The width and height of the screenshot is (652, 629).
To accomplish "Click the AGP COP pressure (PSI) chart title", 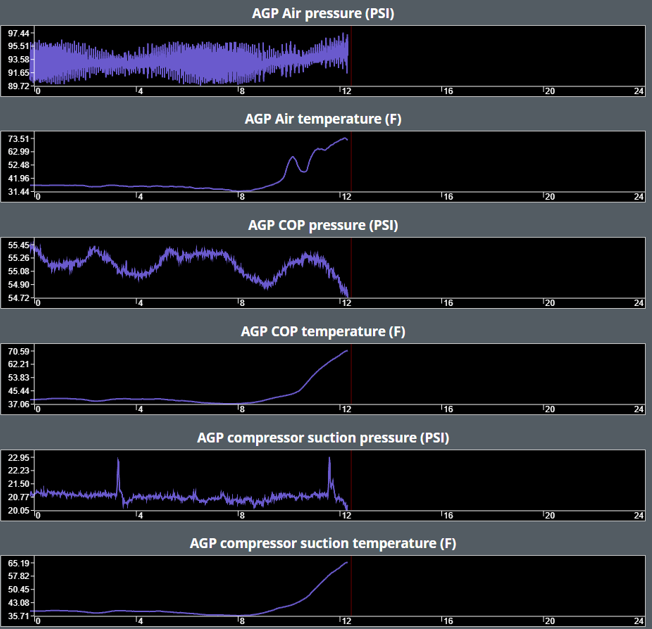I will coord(325,225).
